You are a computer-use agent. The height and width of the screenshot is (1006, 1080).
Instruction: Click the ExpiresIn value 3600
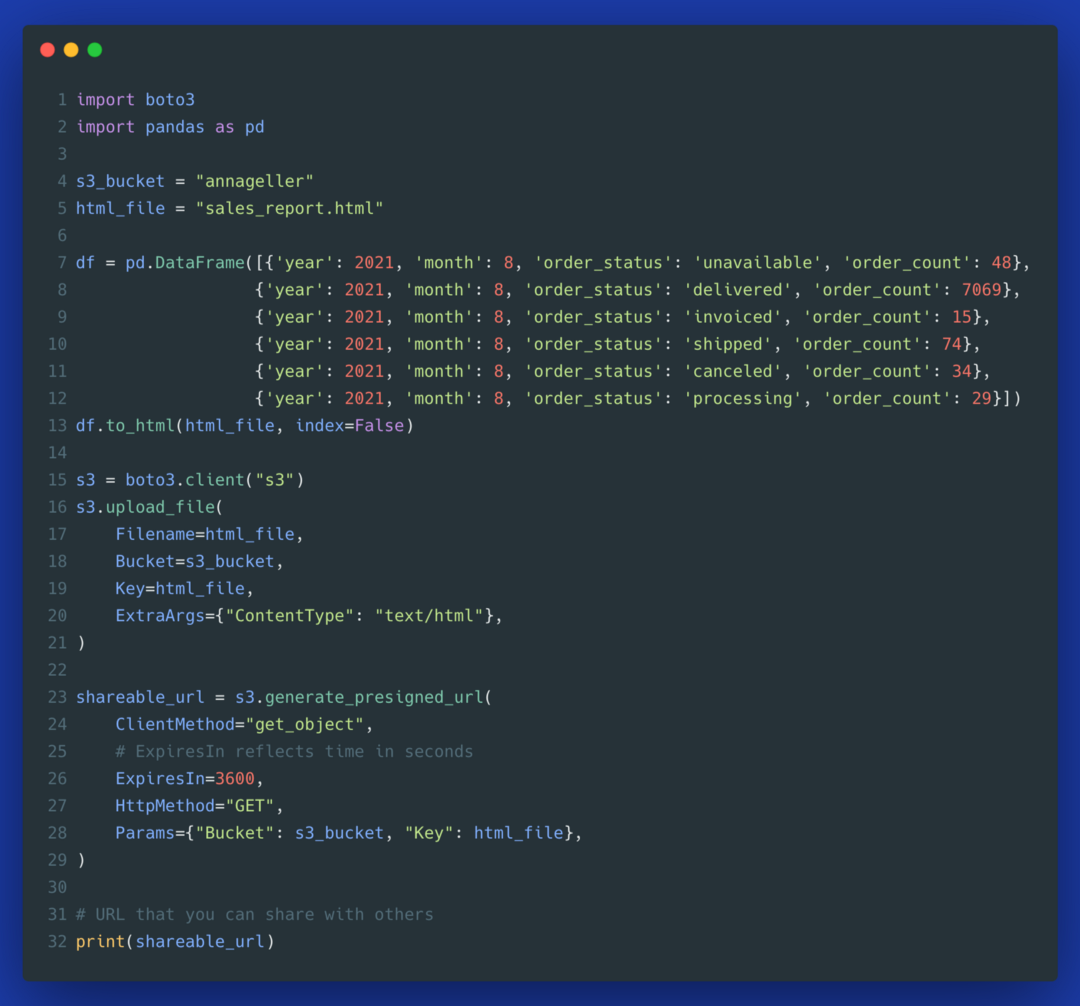pos(234,779)
